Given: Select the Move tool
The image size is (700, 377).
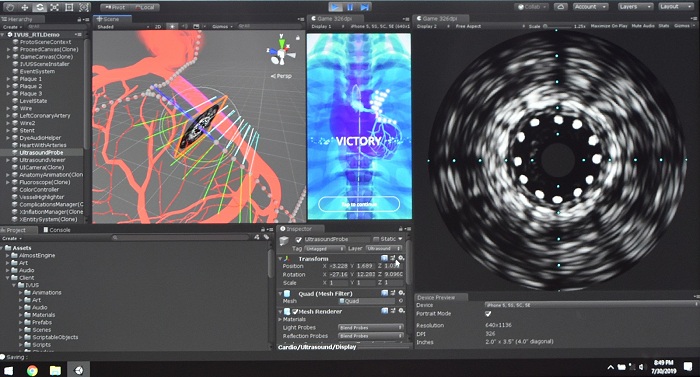Looking at the screenshot, I should tap(25, 7).
